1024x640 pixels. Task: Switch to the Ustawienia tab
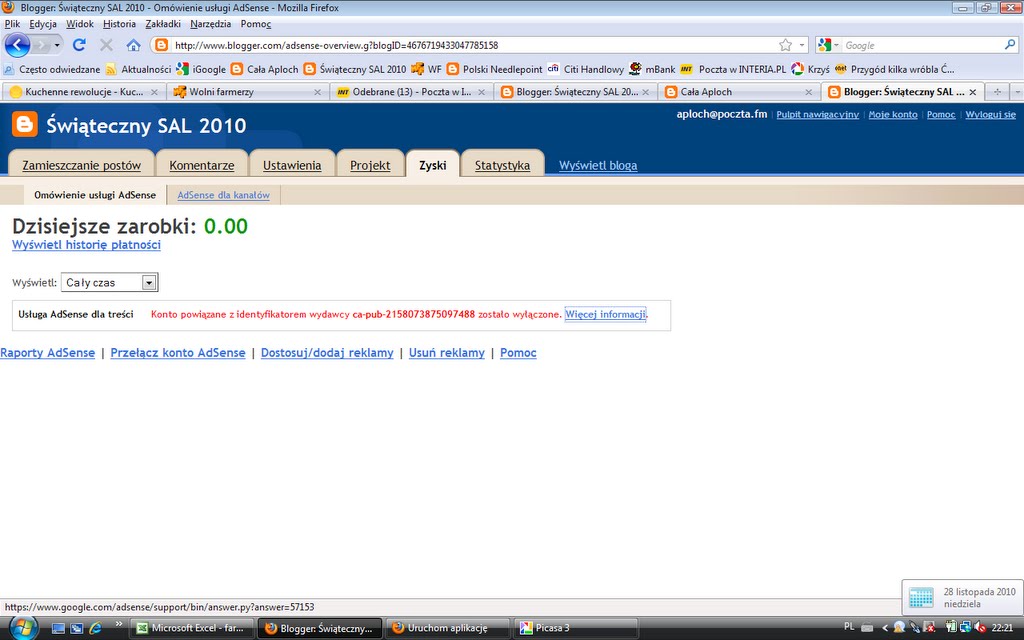(292, 165)
